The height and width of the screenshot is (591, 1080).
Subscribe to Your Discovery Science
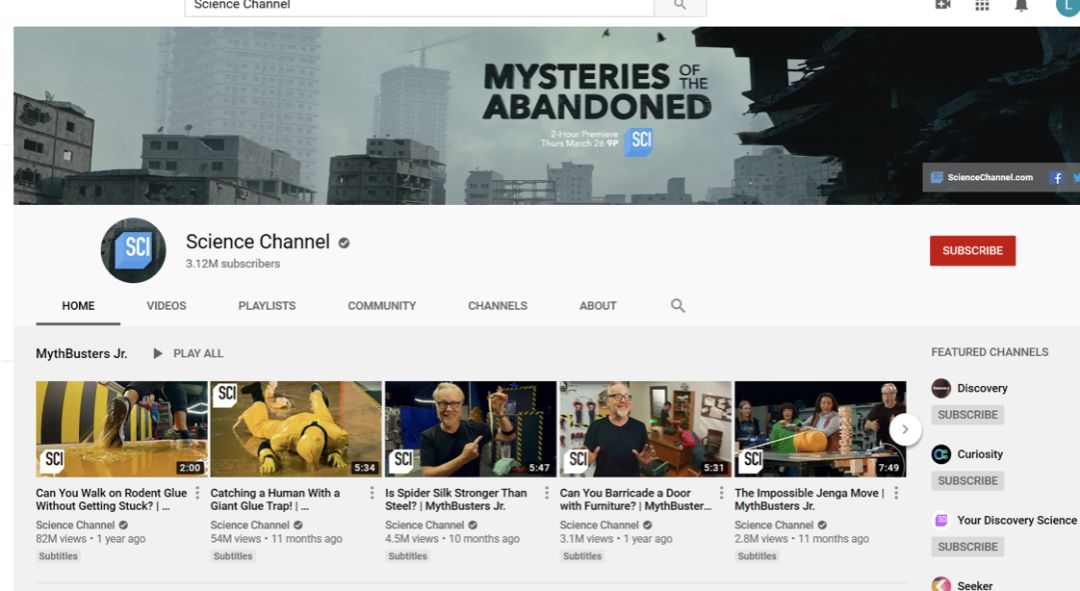[968, 547]
